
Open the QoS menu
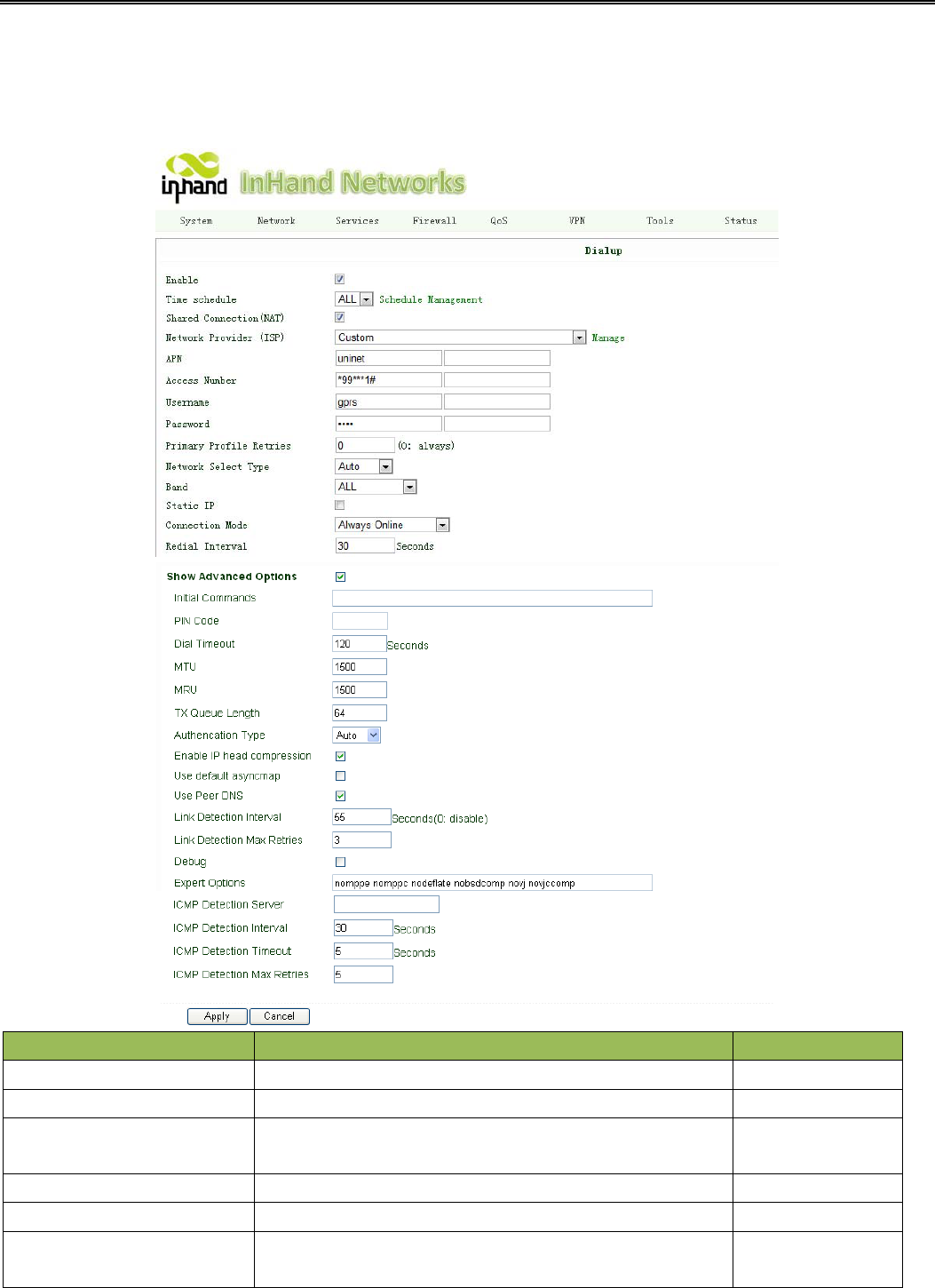[499, 221]
